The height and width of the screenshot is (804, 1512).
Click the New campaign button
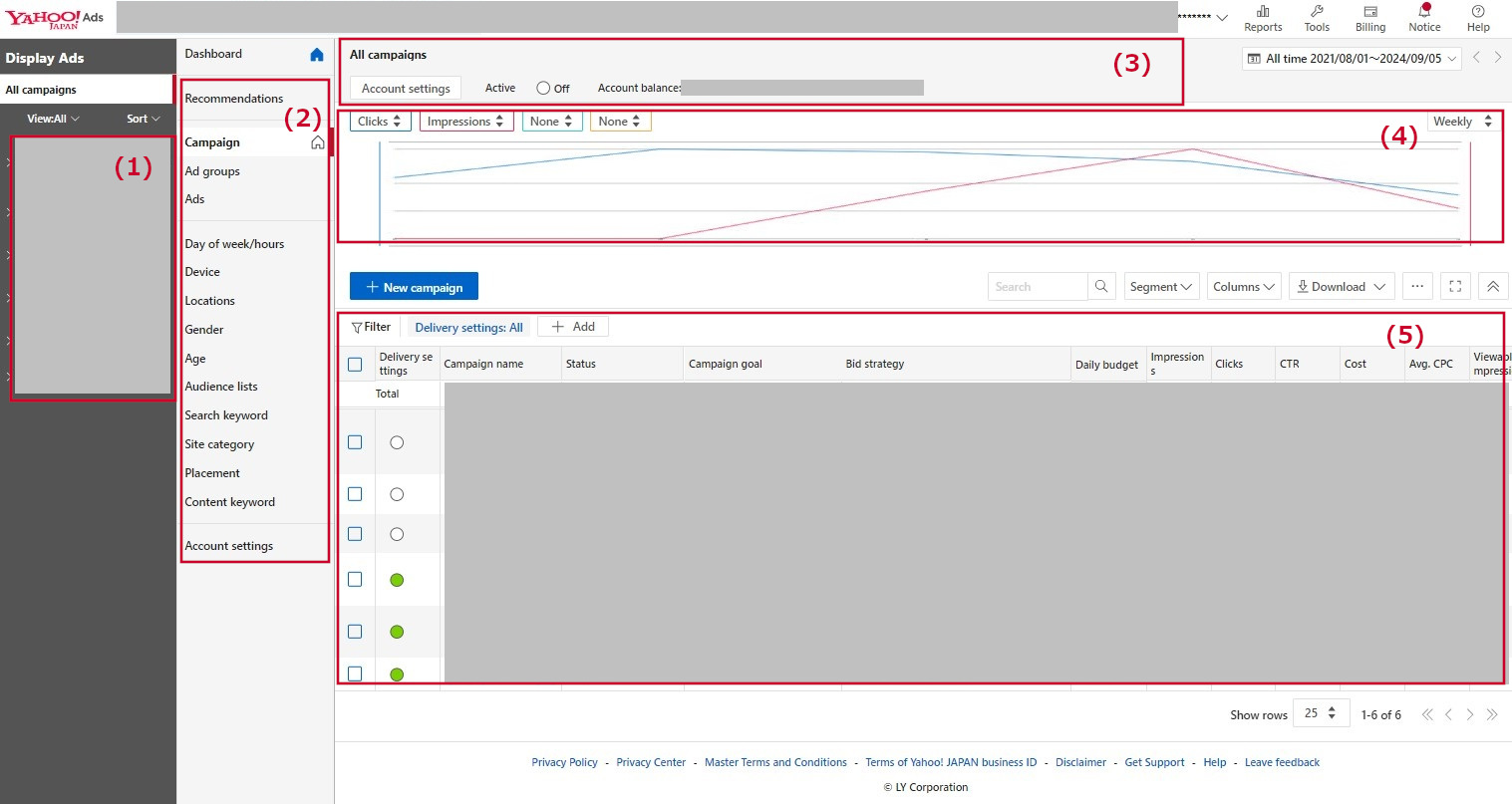pyautogui.click(x=414, y=287)
